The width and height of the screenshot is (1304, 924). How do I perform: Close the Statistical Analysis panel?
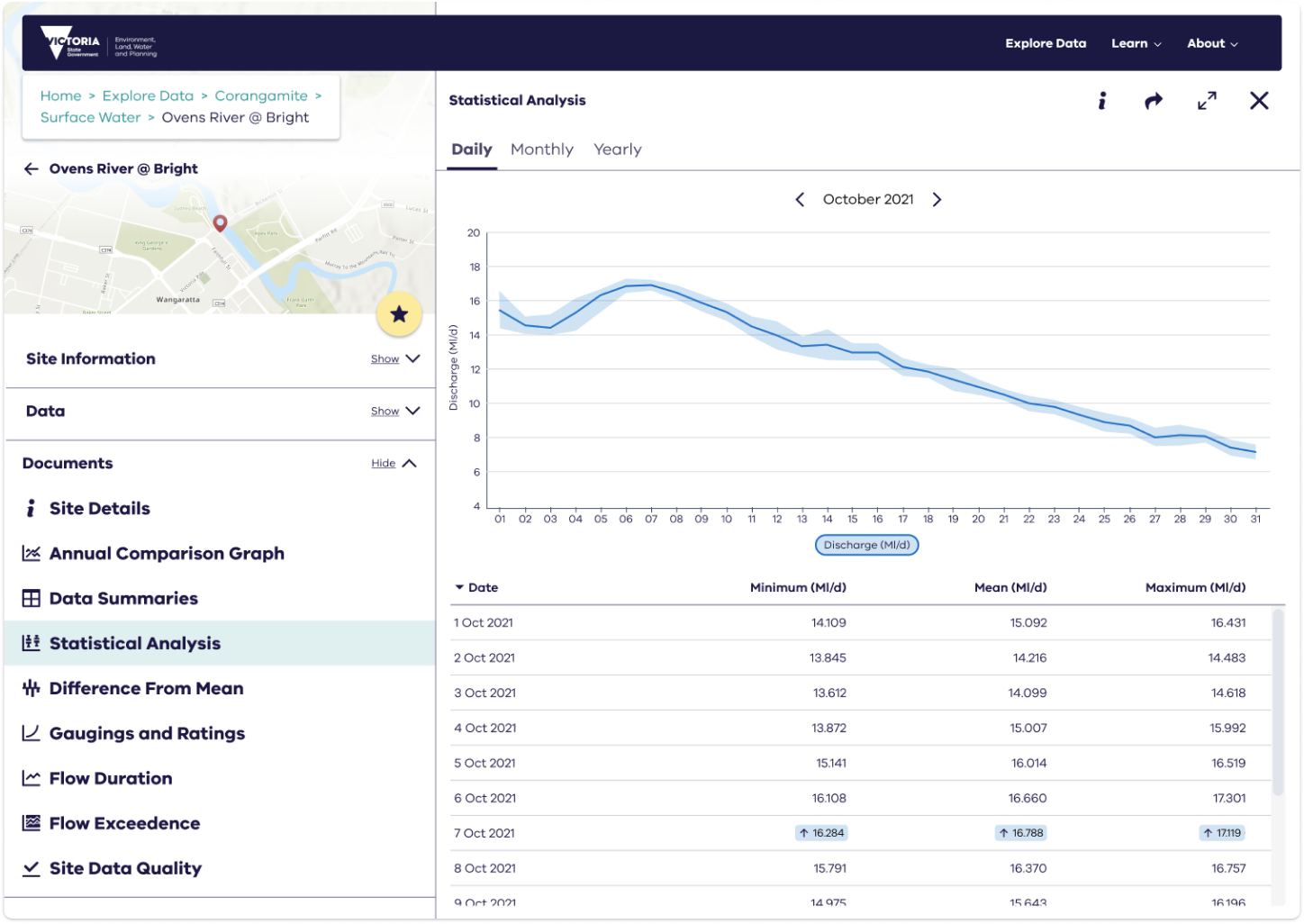pyautogui.click(x=1259, y=101)
